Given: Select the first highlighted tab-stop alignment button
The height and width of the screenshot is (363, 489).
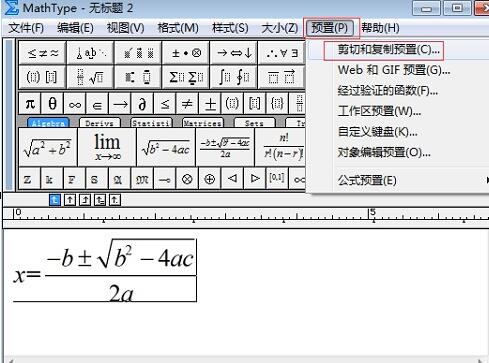Looking at the screenshot, I should pos(55,200).
